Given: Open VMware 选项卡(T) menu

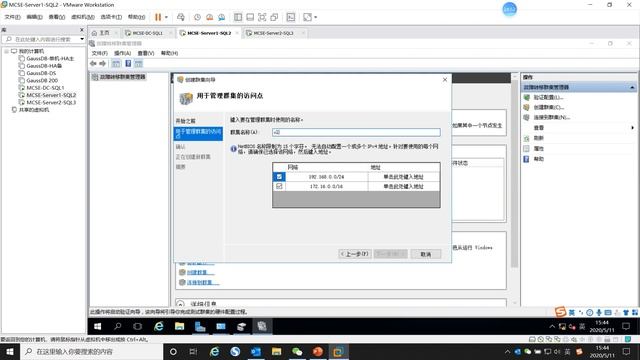Looking at the screenshot, I should (x=111, y=17).
